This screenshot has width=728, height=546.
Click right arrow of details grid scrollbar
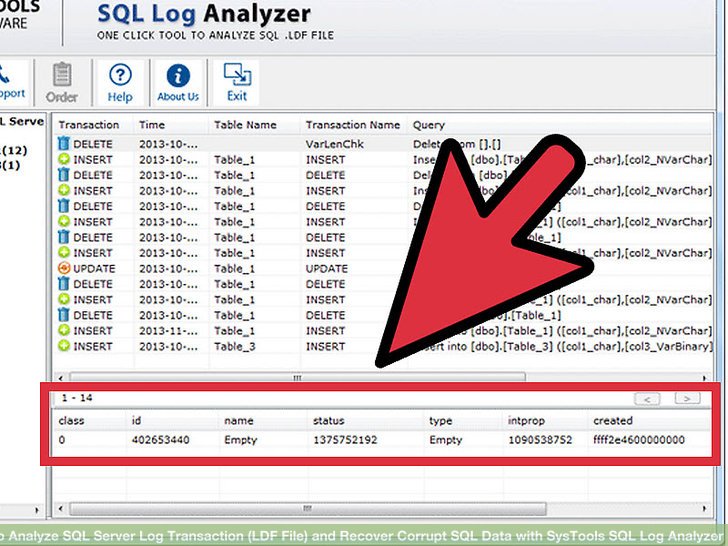coord(704,509)
